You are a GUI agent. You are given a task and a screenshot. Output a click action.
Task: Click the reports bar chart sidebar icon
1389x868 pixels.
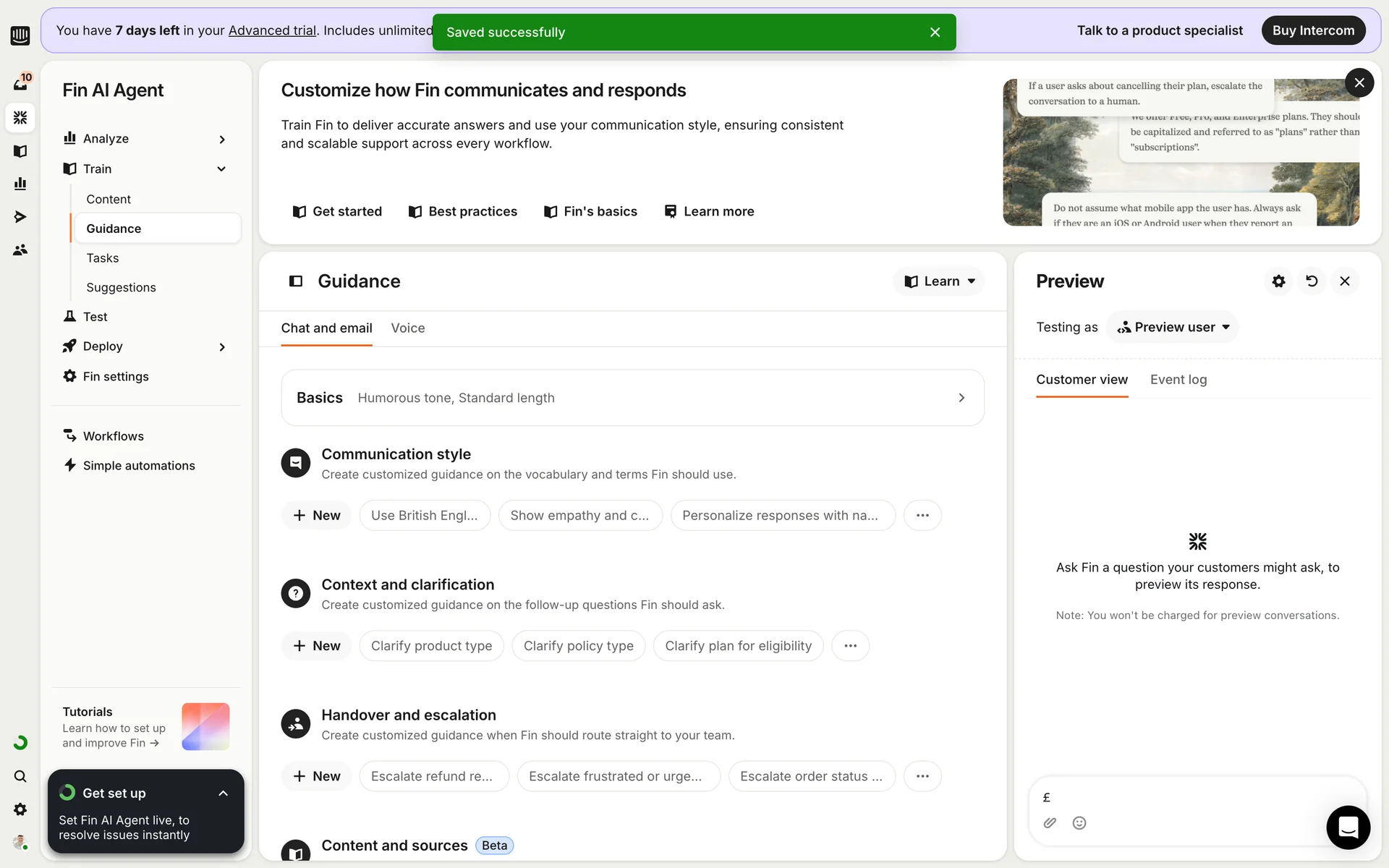[x=20, y=184]
